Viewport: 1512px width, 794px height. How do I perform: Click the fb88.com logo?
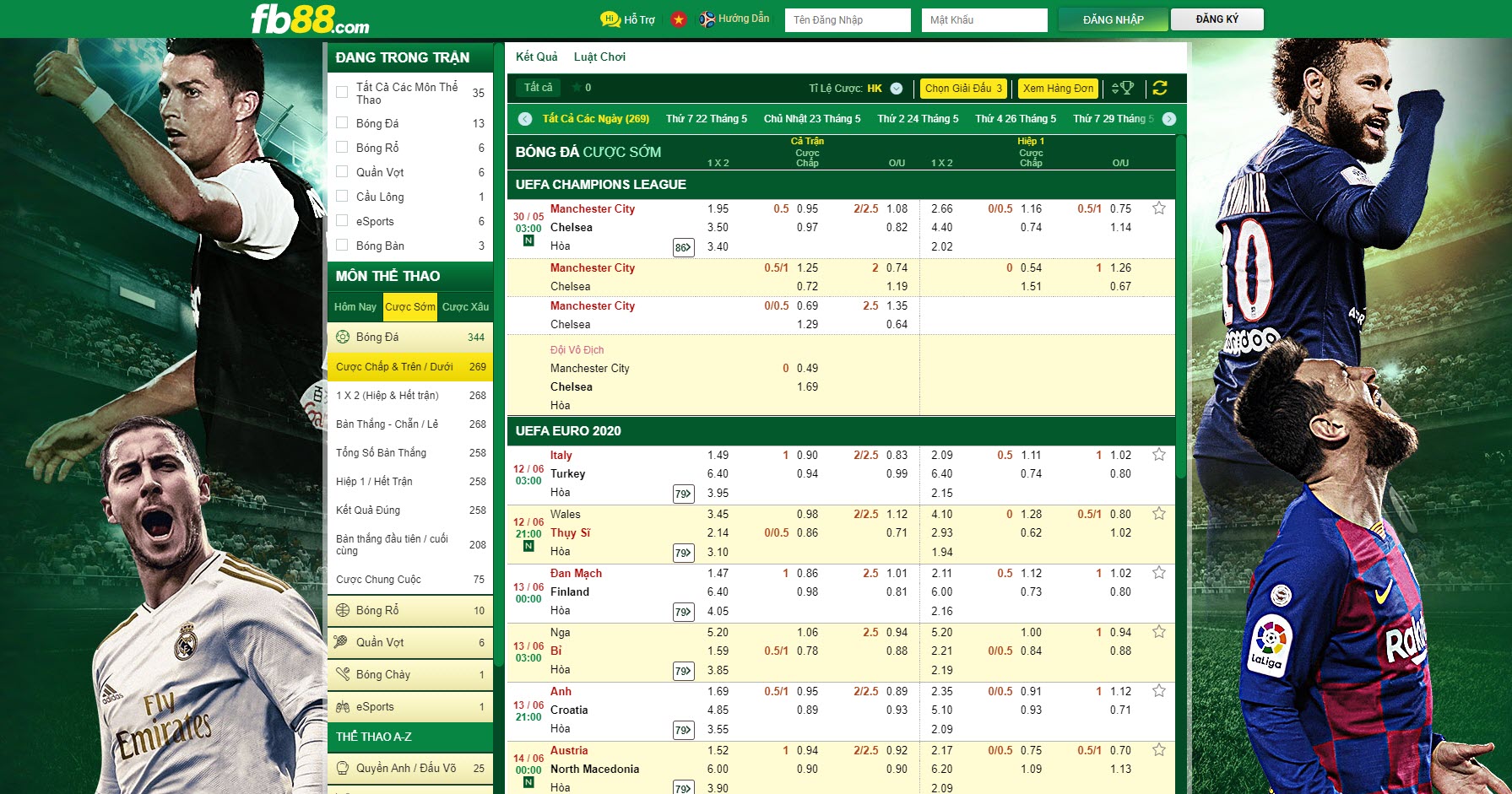click(310, 19)
